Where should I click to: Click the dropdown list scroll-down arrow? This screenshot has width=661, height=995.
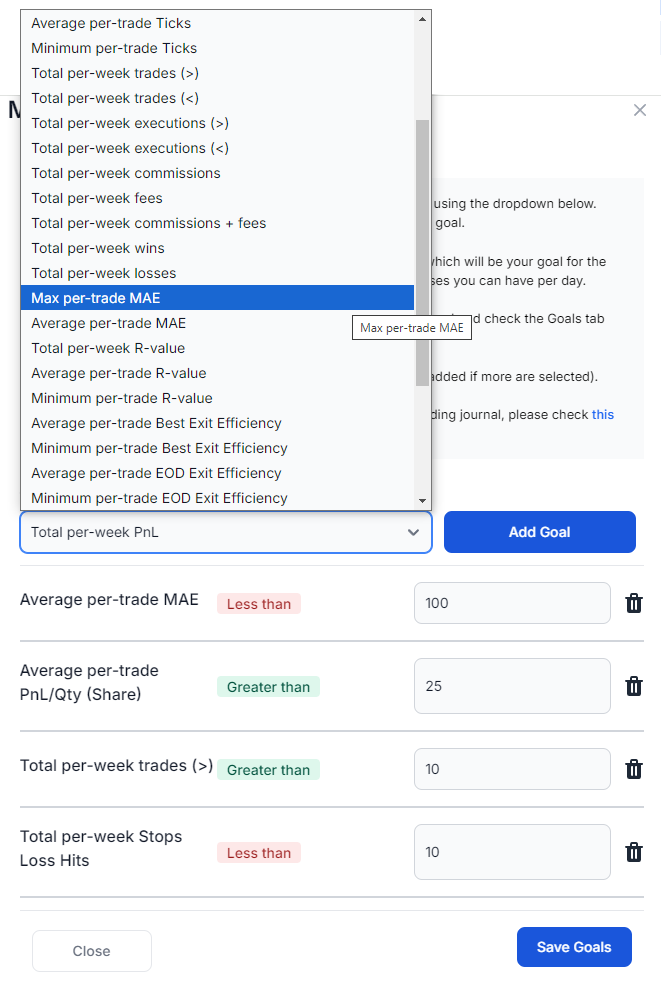[x=422, y=501]
